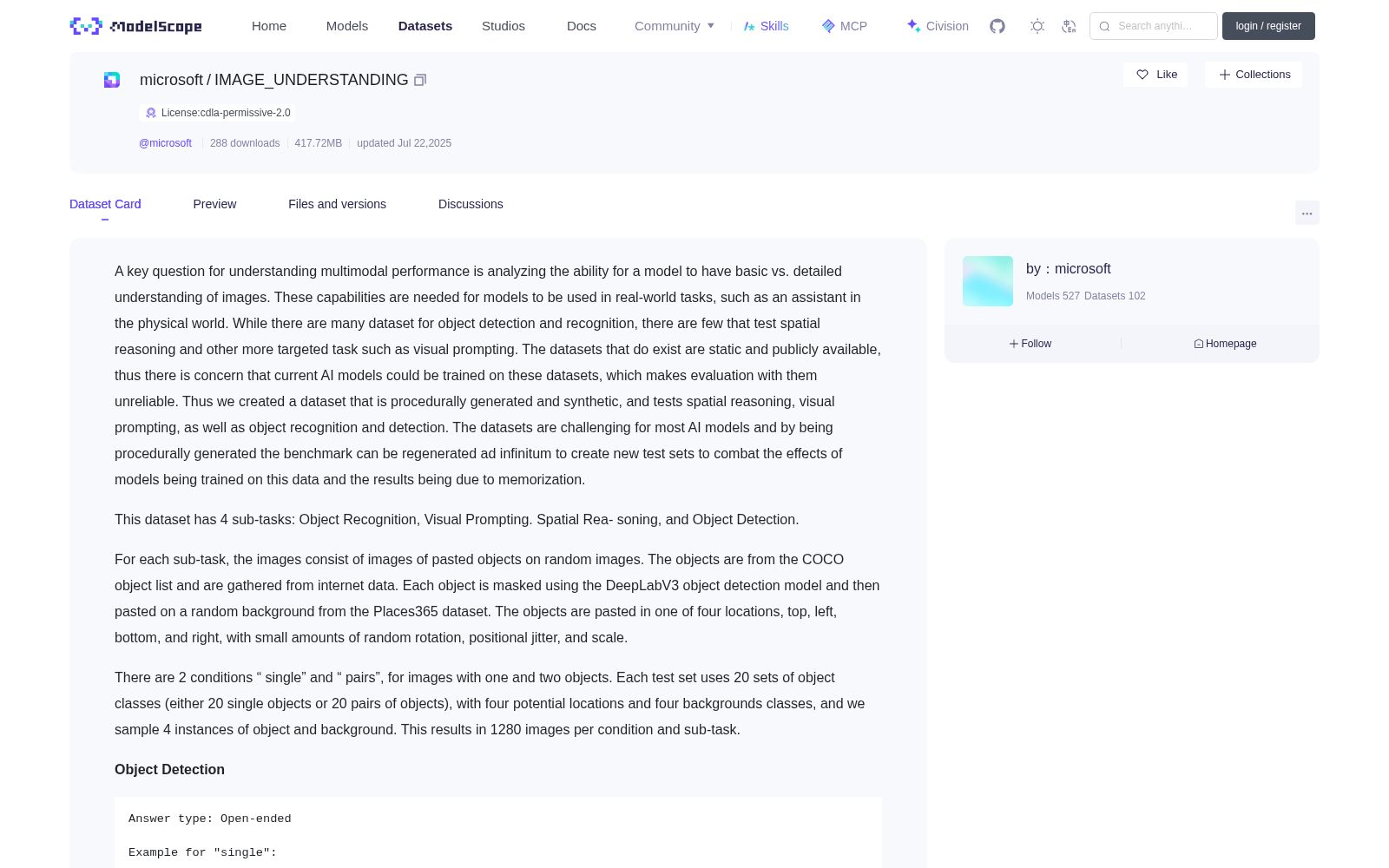Click the paragraph starting "For each sub-task"
1389x868 pixels.
click(x=498, y=599)
